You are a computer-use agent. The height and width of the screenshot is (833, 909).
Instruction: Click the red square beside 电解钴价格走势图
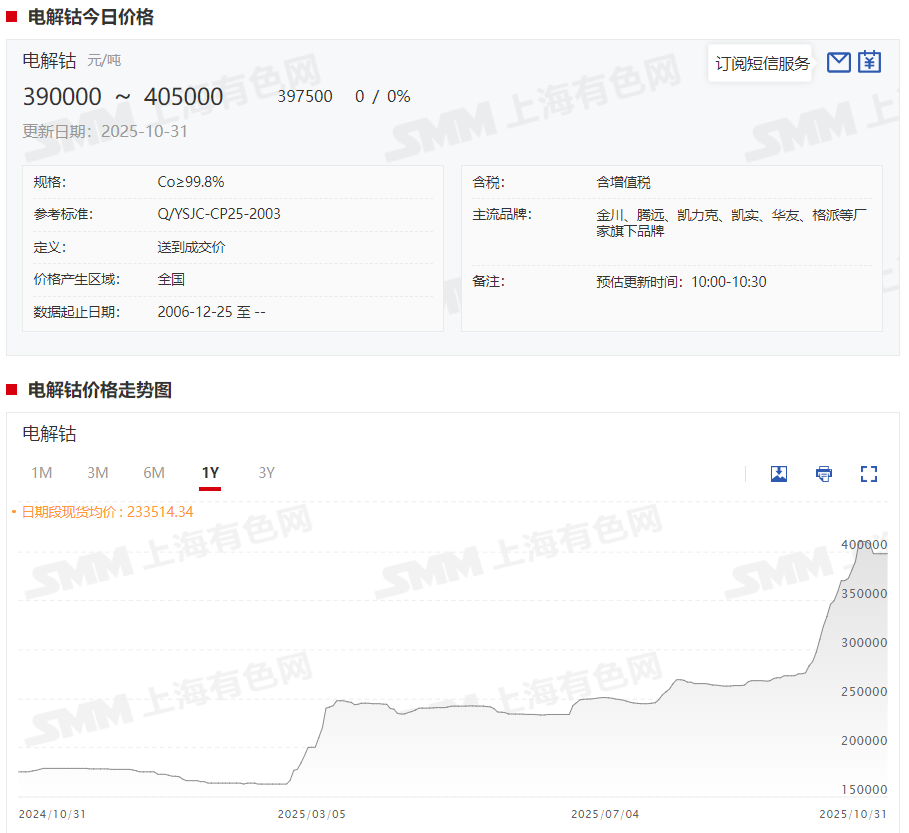tap(12, 390)
